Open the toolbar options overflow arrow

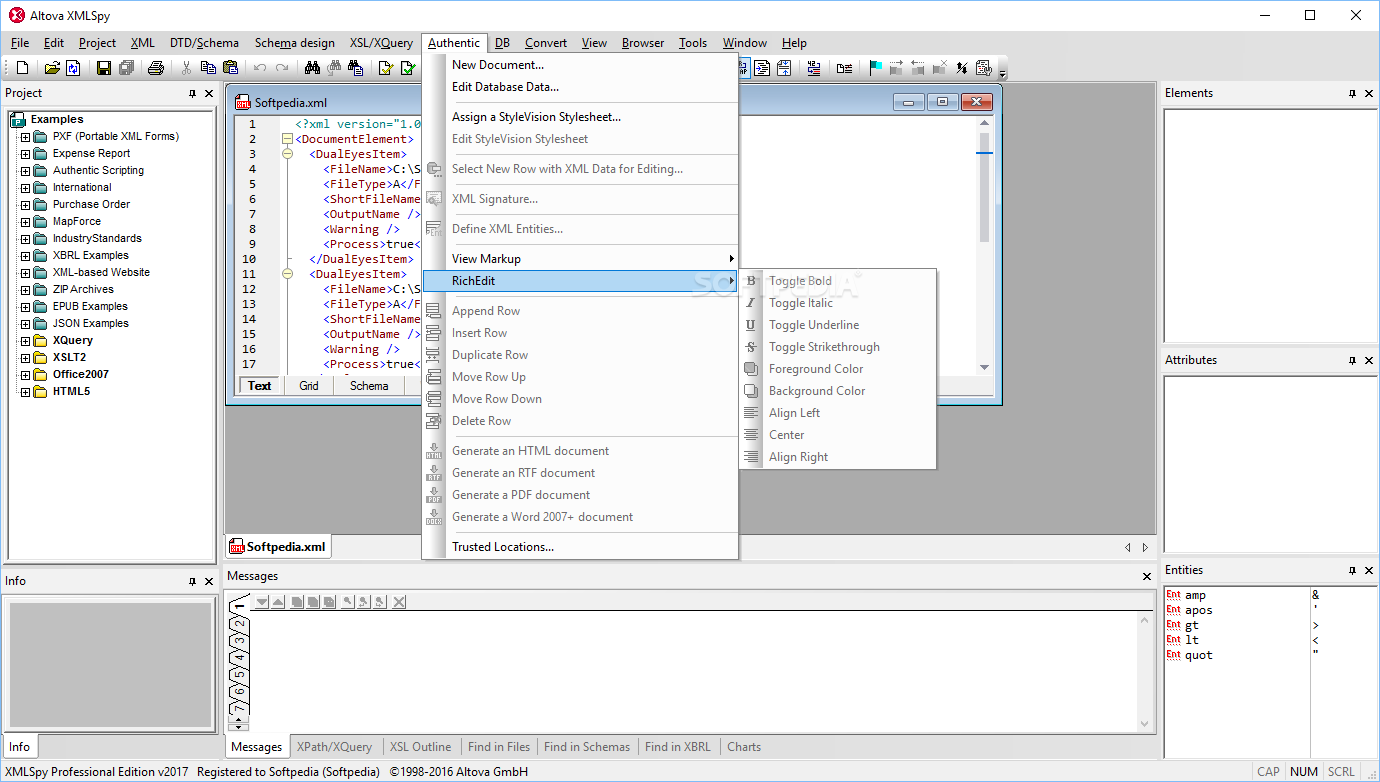[x=1002, y=72]
